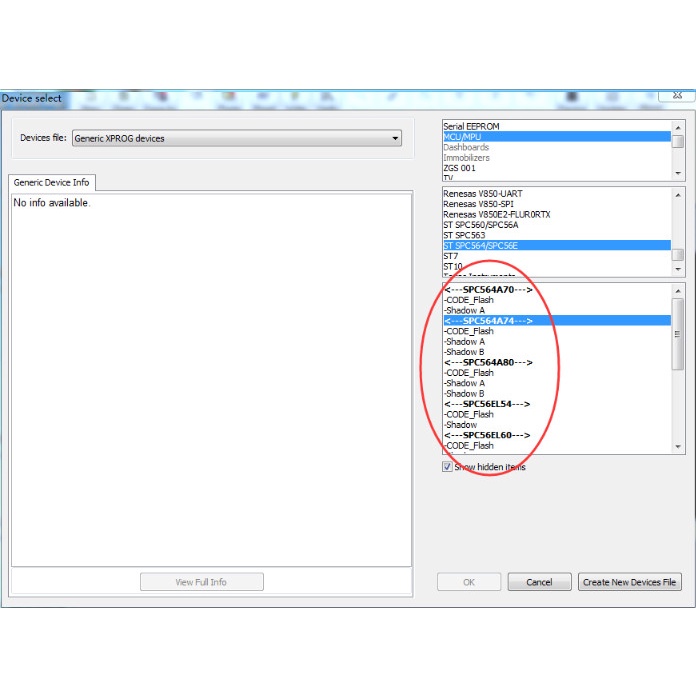Click Create New Devices File button
Screen dimensions: 696x696
[629, 582]
